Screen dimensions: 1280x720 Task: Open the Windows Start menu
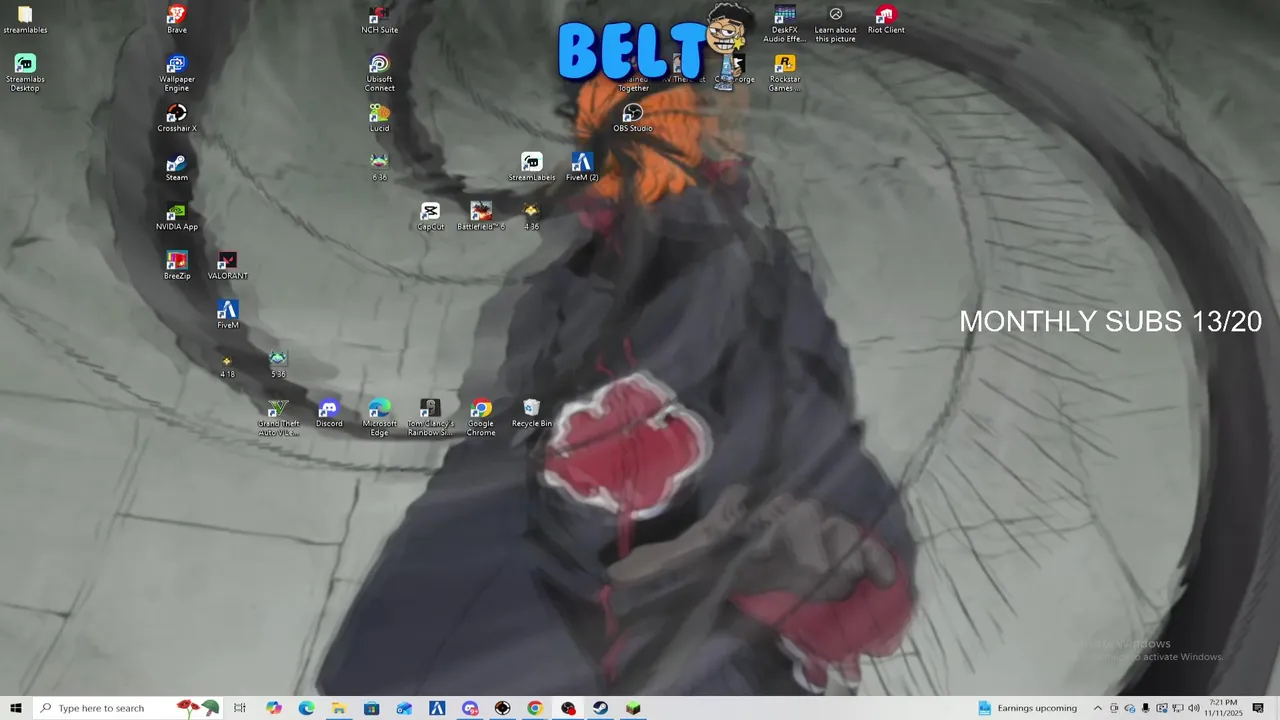16,708
